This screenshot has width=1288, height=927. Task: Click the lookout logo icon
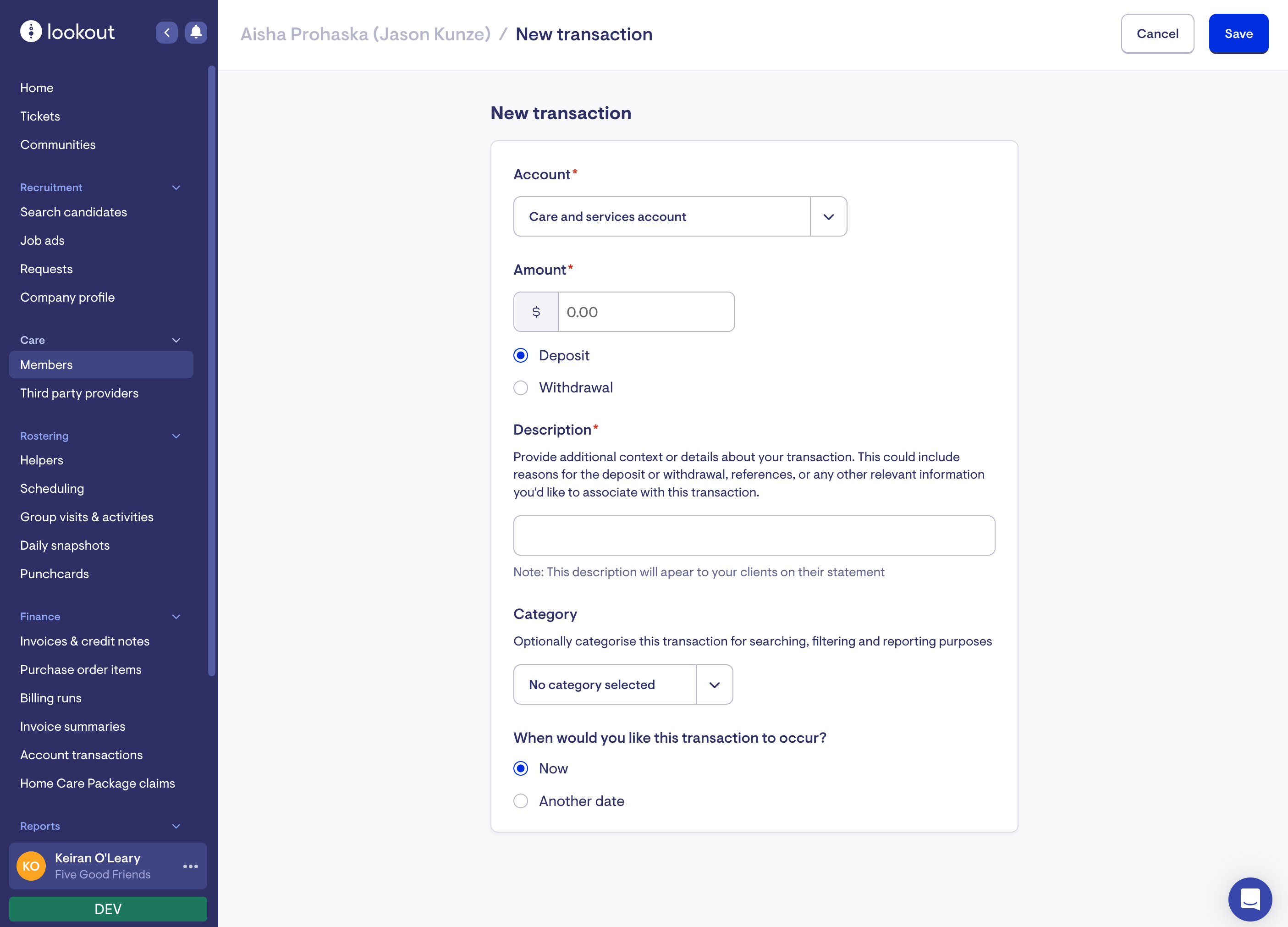pyautogui.click(x=31, y=32)
